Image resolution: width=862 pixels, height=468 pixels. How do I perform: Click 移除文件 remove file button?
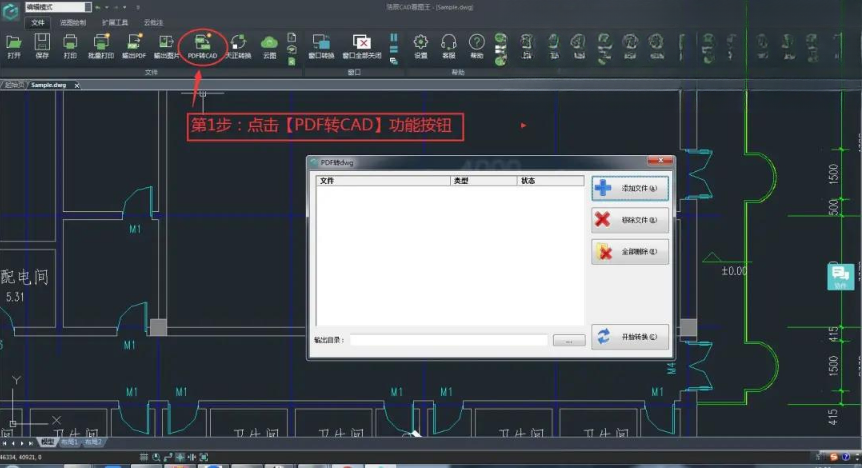tap(630, 220)
